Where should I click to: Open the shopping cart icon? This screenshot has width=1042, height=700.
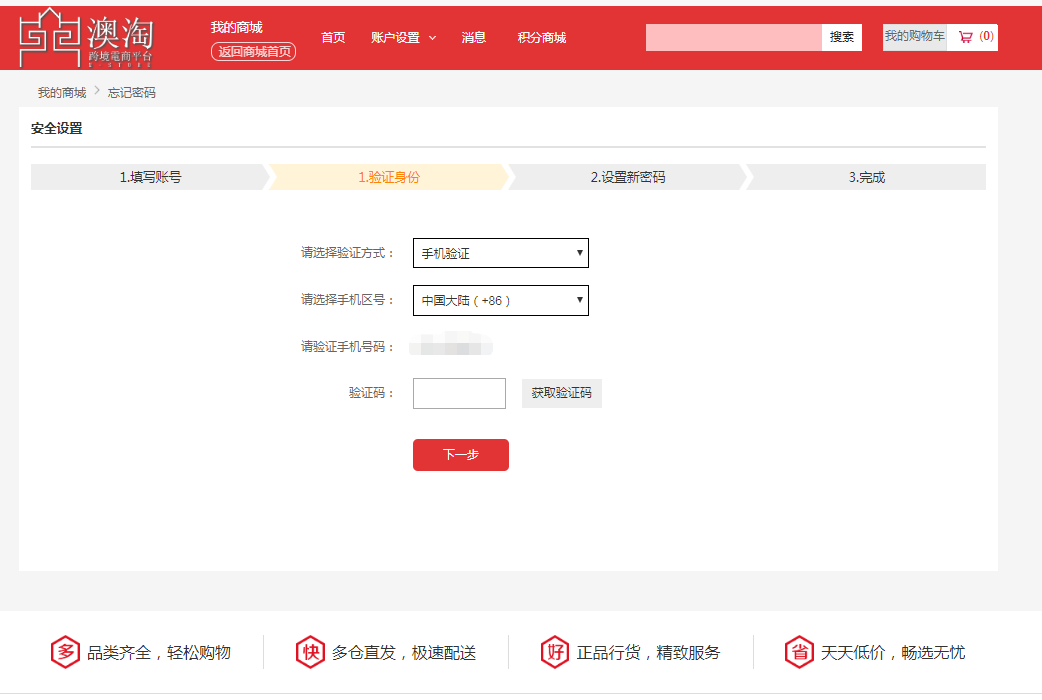click(x=965, y=37)
